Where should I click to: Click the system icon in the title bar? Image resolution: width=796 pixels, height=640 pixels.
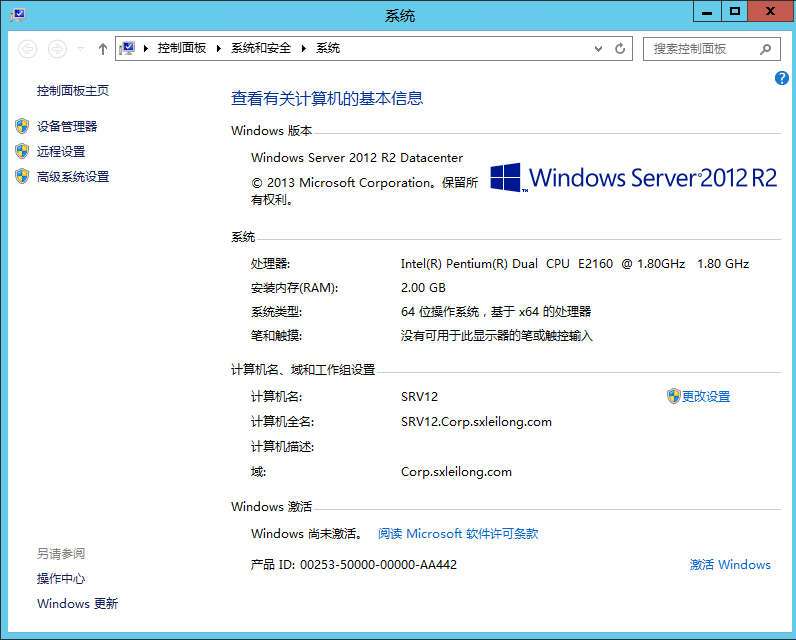click(18, 15)
